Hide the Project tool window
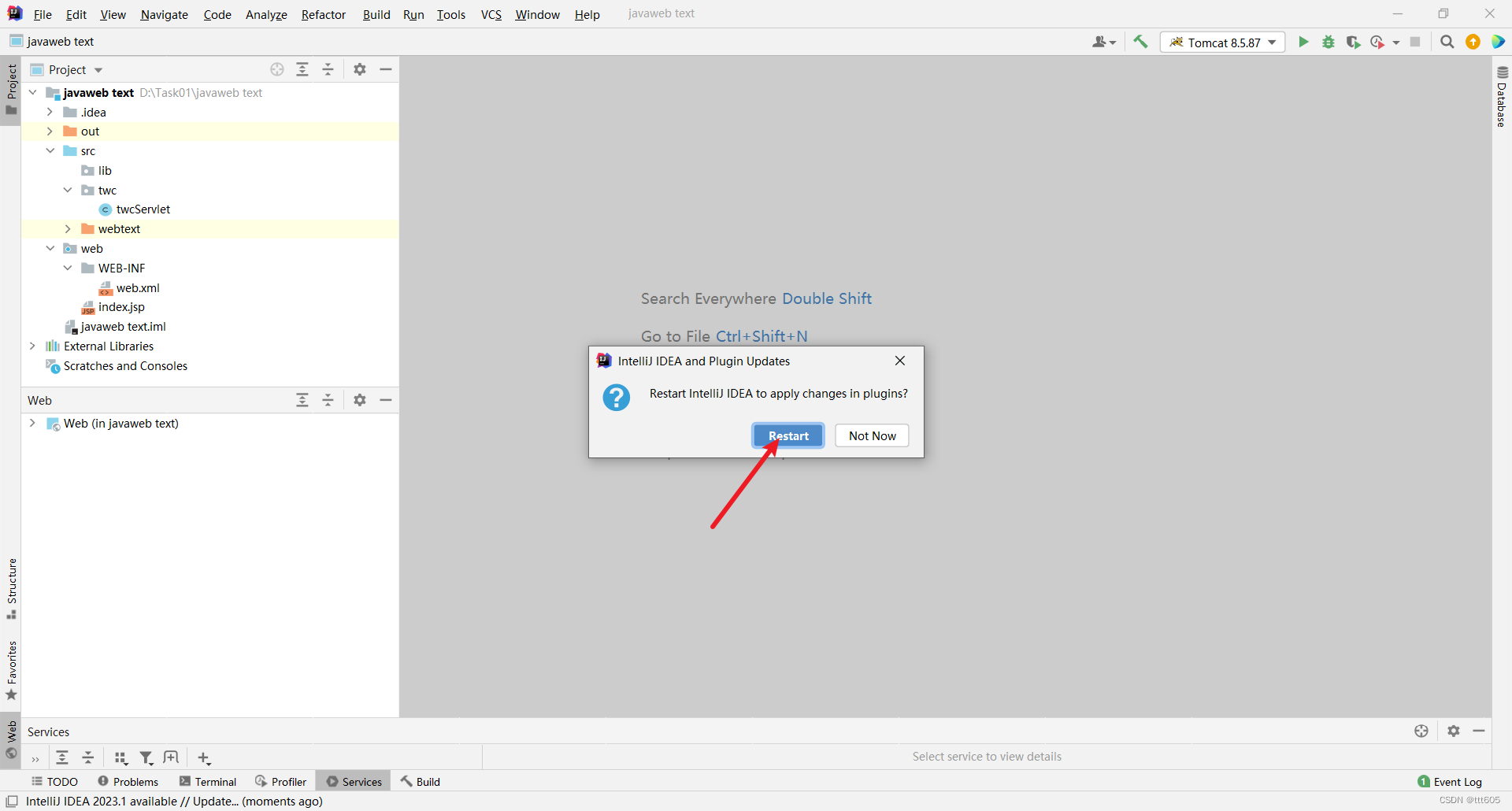Viewport: 1512px width, 811px height. (x=386, y=69)
